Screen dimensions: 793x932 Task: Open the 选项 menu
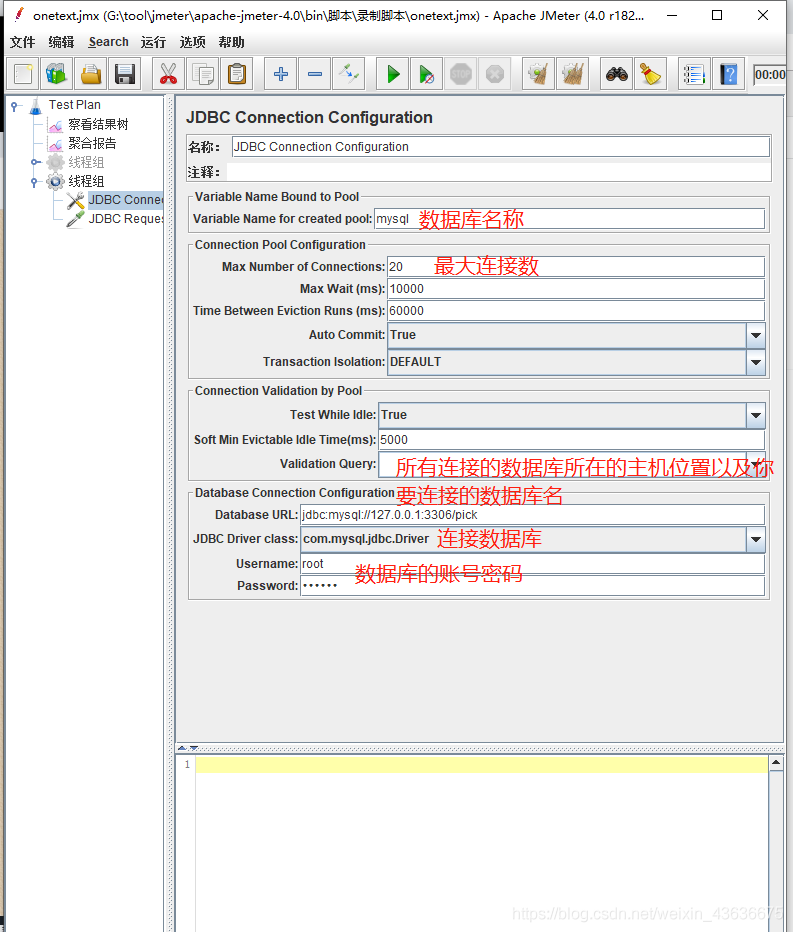pyautogui.click(x=193, y=42)
